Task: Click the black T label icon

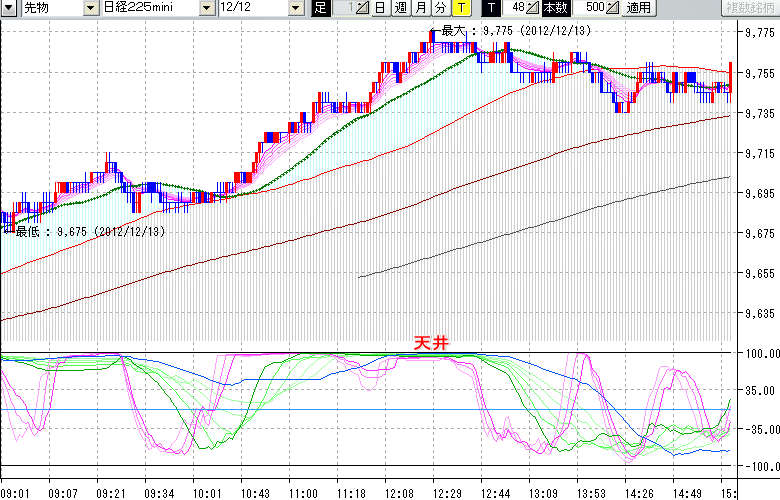Action: coord(493,8)
